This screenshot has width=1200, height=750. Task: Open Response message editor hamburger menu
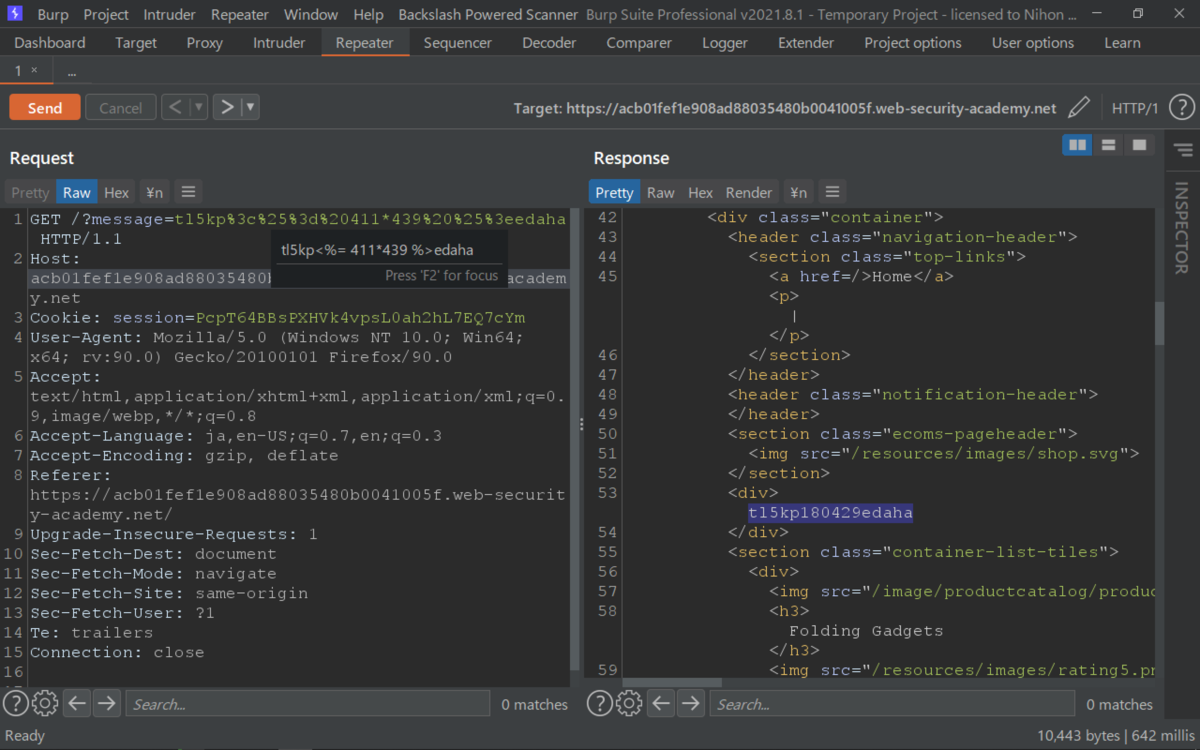(x=832, y=192)
